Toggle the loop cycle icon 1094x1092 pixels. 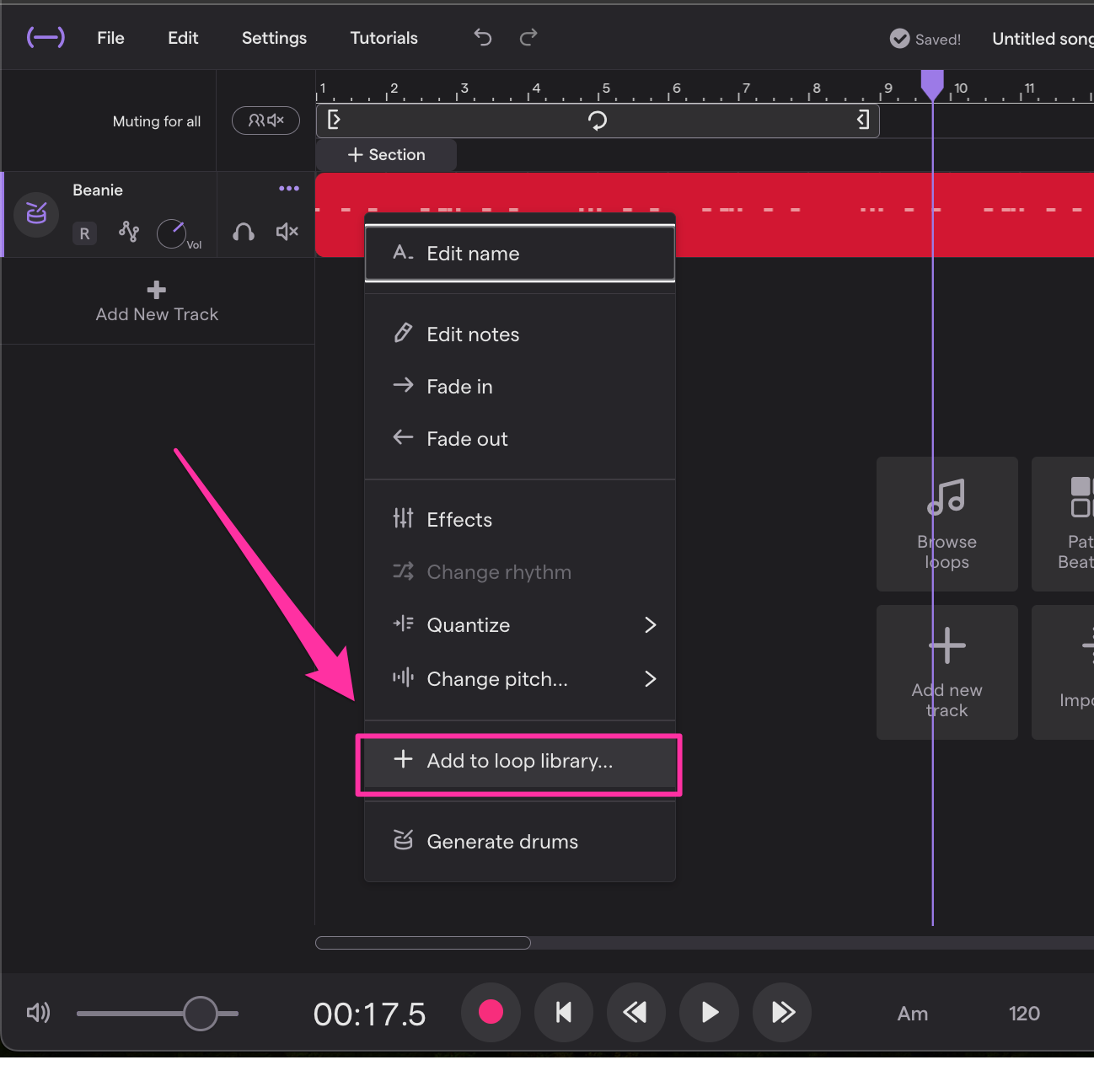click(598, 120)
